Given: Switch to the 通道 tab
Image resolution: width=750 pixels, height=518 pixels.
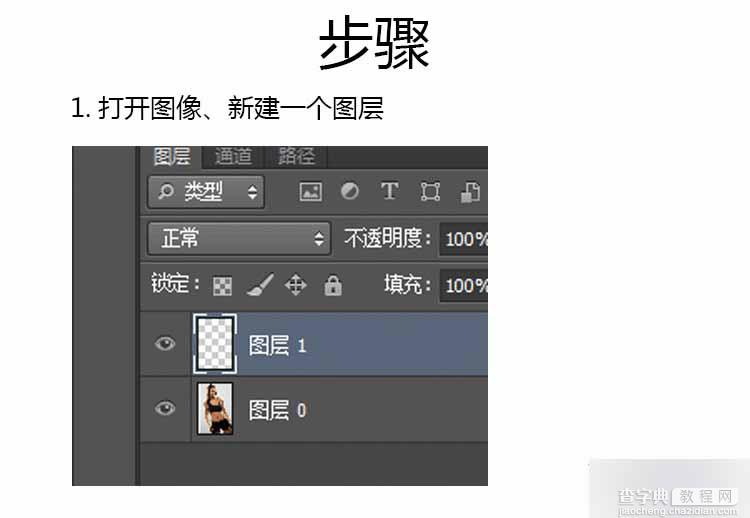Looking at the screenshot, I should [x=233, y=156].
